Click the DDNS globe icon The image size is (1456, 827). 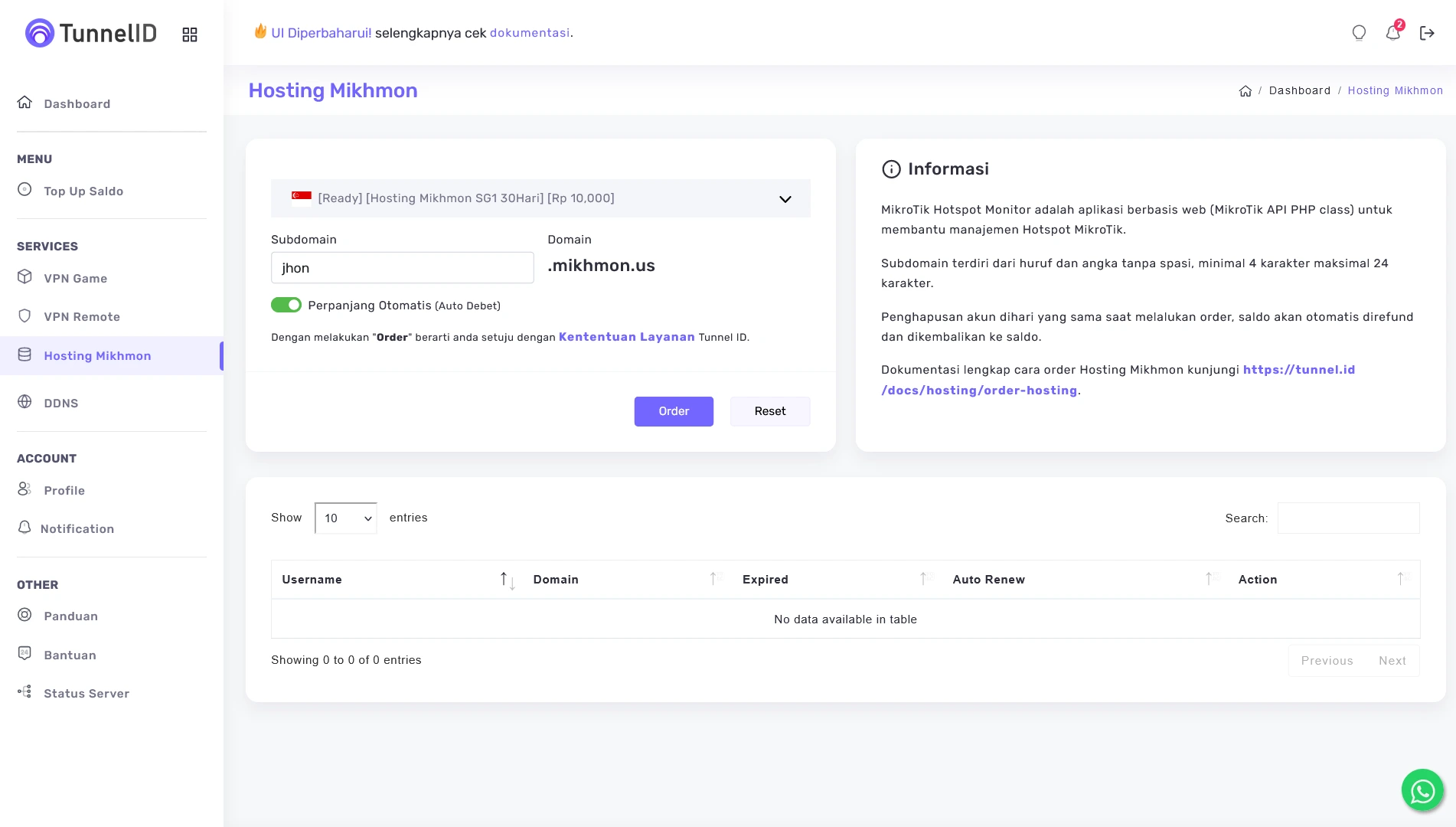(x=24, y=402)
